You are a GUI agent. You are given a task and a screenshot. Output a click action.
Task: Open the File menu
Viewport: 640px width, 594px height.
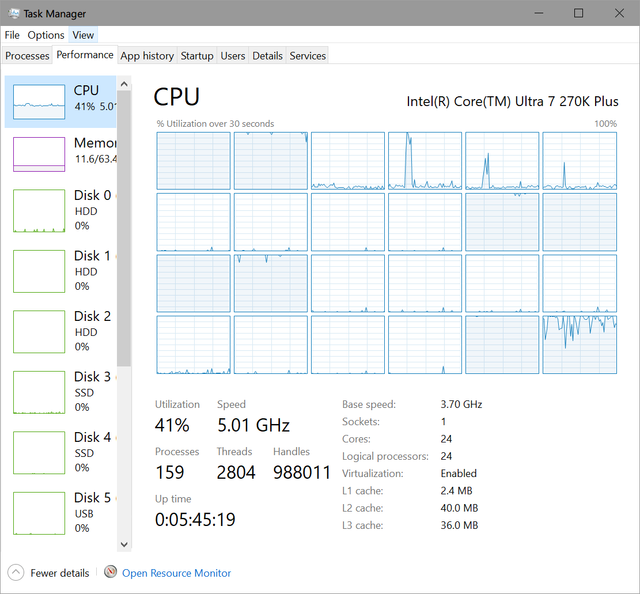[x=12, y=35]
